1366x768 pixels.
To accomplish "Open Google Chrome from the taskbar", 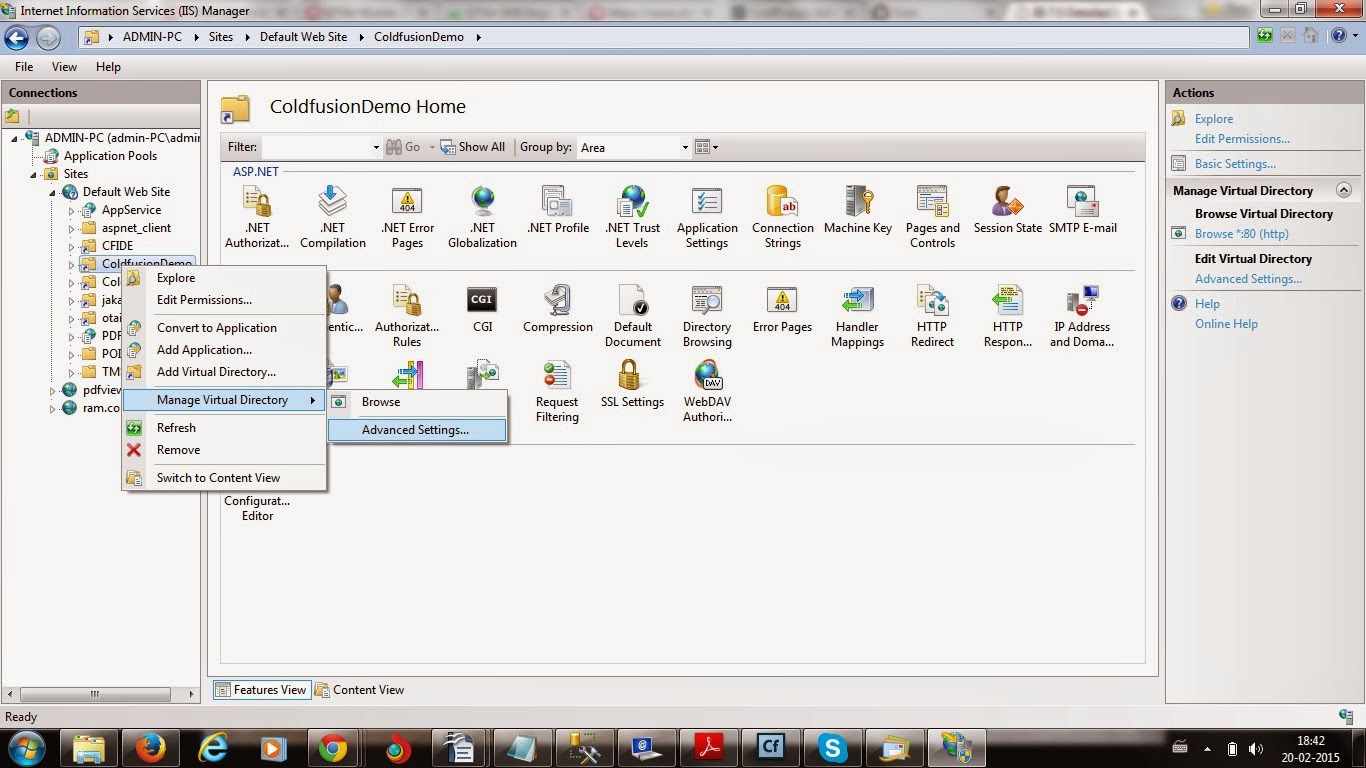I will pos(333,748).
